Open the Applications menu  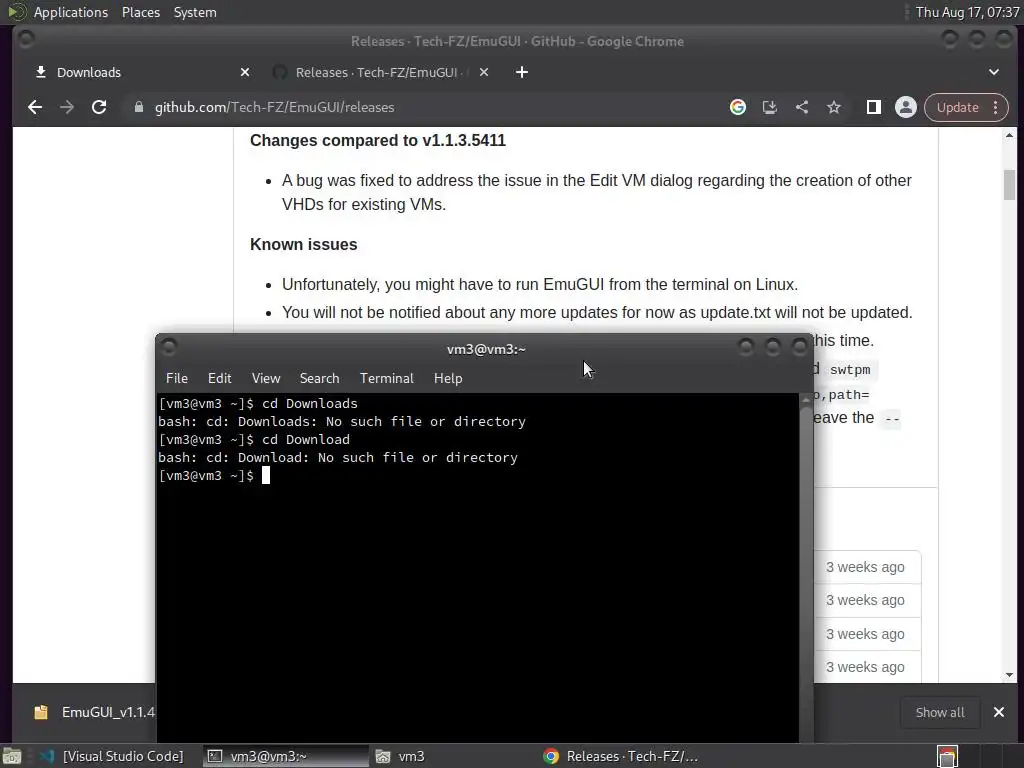tap(71, 12)
